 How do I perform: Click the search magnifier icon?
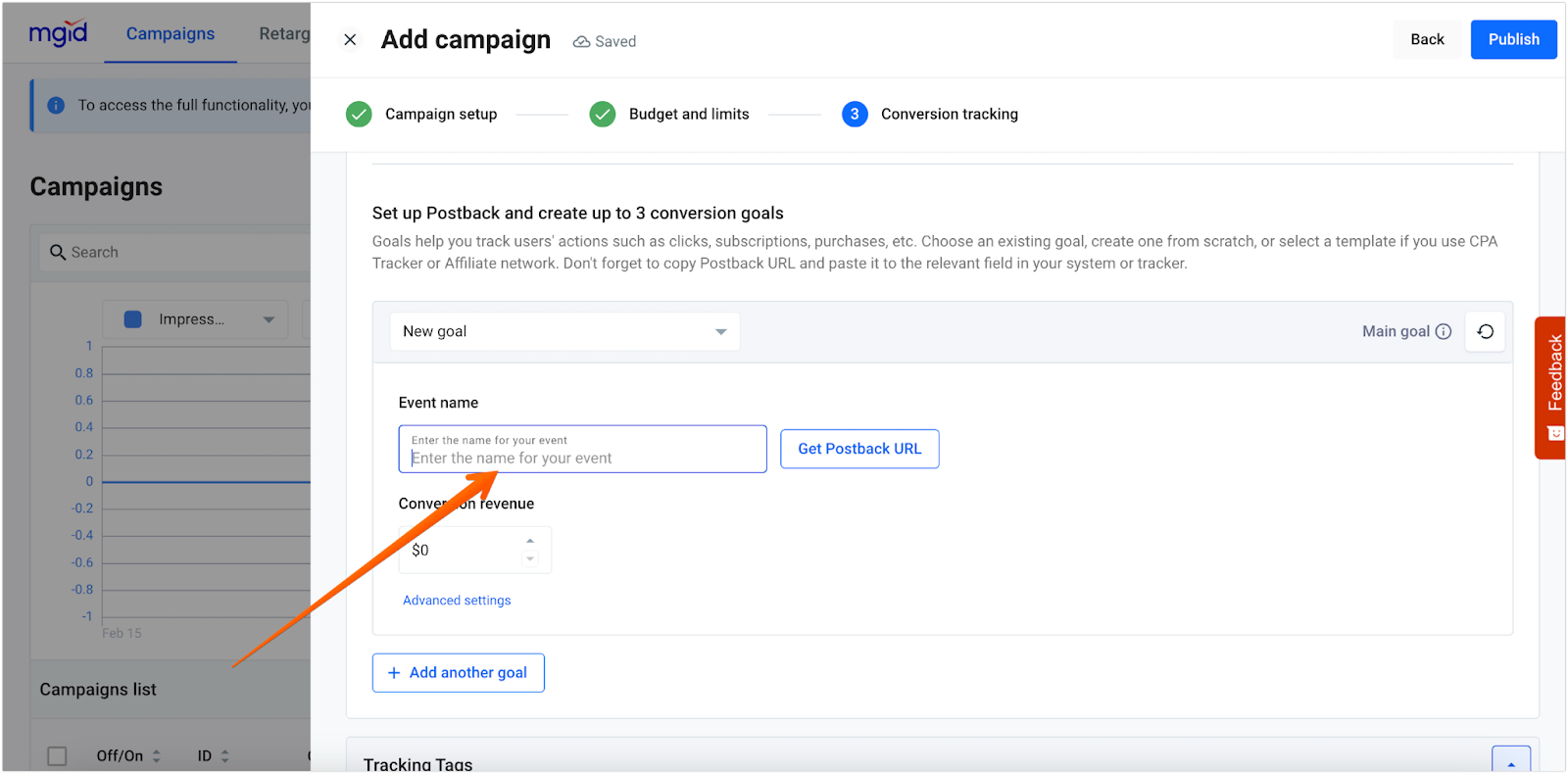[58, 252]
